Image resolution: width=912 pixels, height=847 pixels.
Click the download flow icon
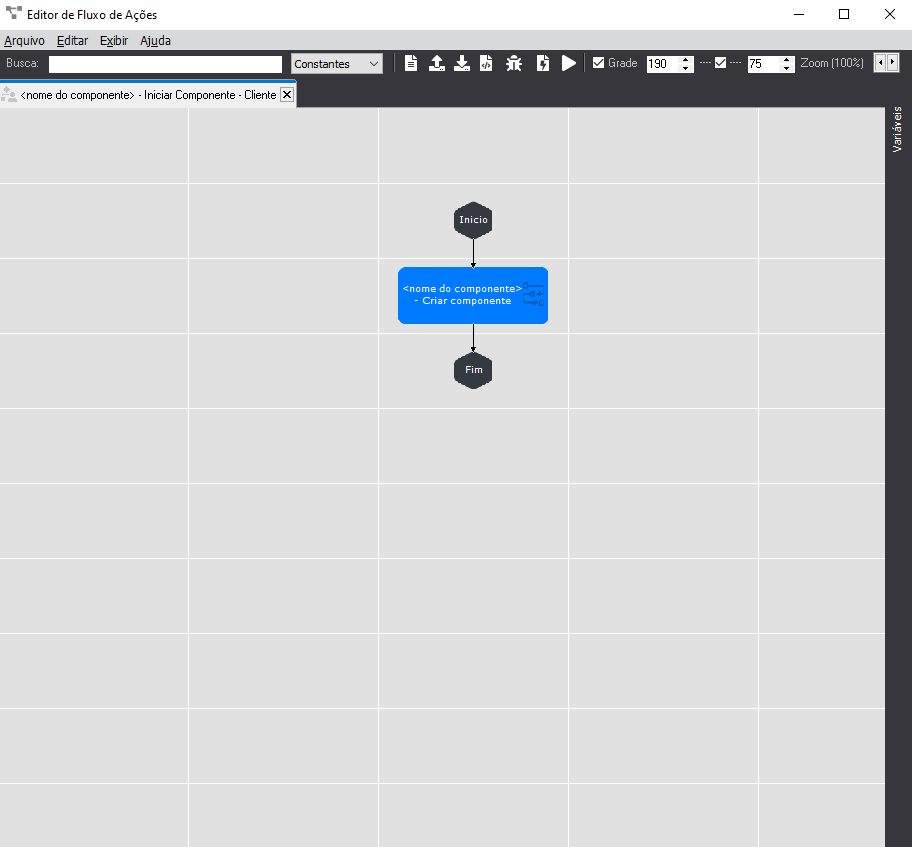point(462,64)
